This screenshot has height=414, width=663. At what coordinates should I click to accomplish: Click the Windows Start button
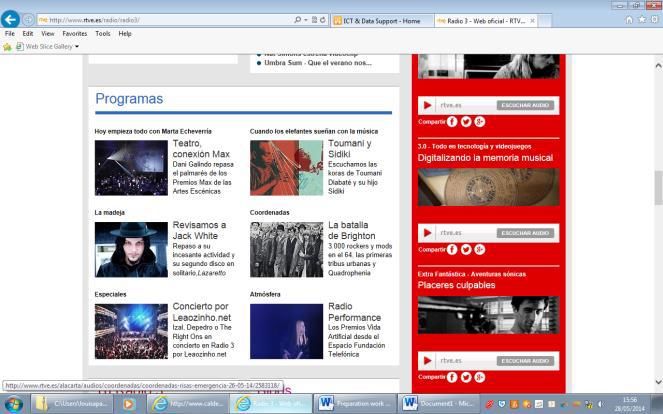click(14, 404)
